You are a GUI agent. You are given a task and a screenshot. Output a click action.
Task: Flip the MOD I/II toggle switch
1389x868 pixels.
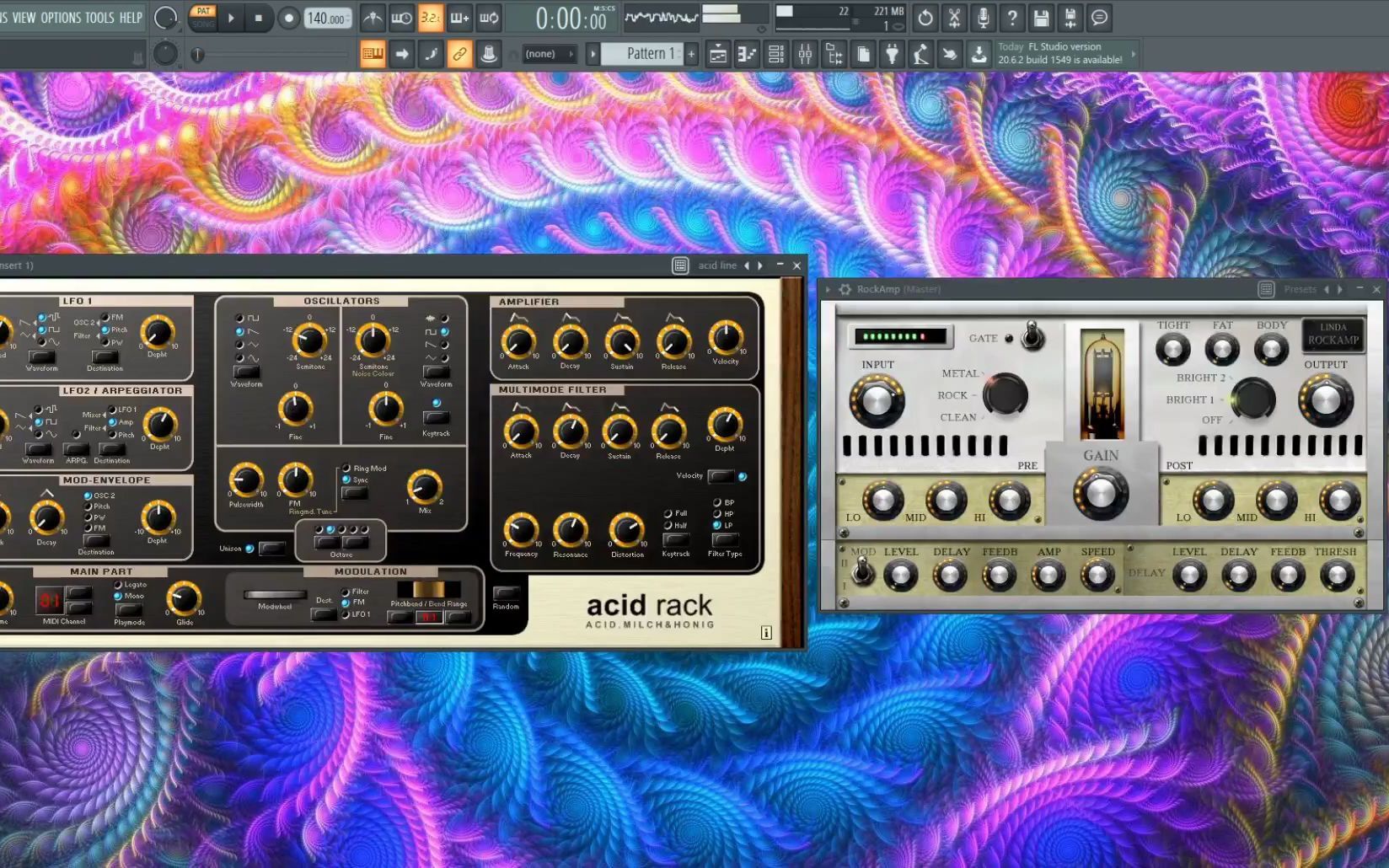(861, 572)
